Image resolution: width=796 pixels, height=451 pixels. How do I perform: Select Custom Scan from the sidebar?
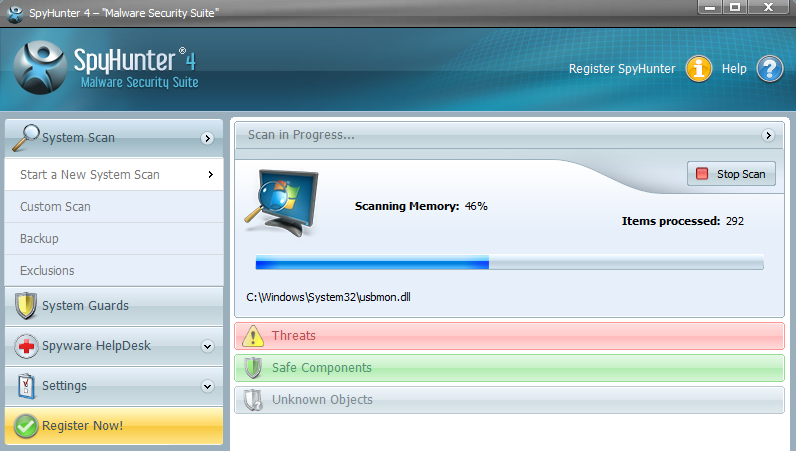click(x=55, y=207)
